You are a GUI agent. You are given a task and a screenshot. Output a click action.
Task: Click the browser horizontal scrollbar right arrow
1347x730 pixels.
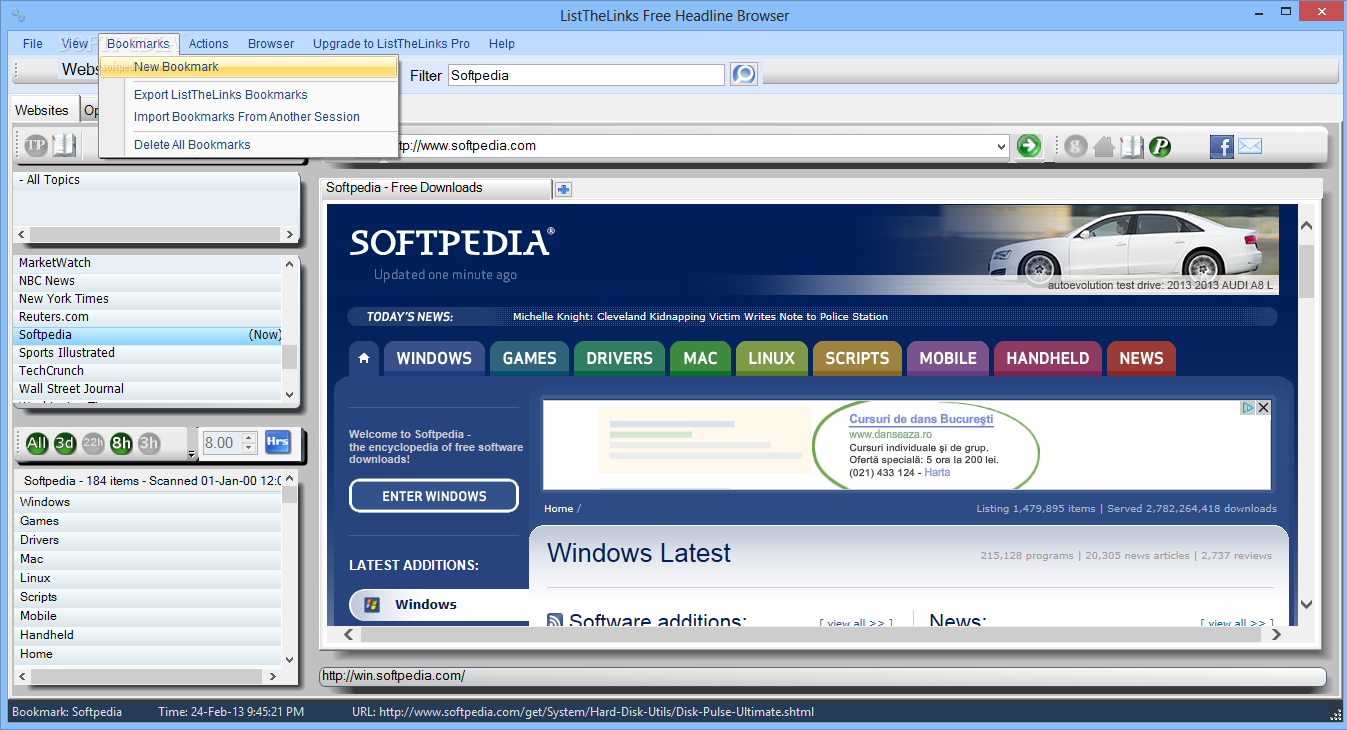[1275, 634]
